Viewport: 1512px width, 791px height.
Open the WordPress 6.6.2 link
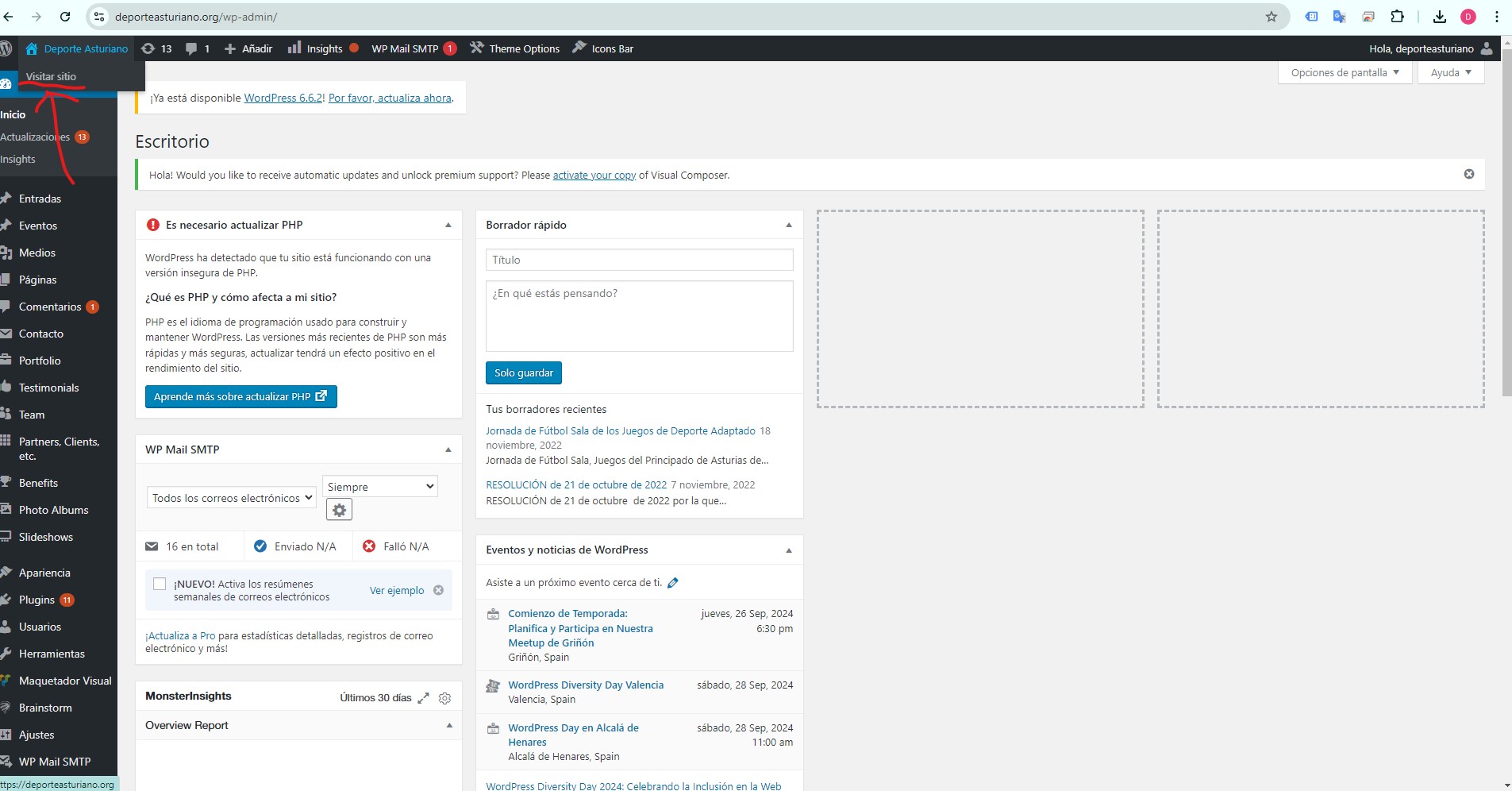point(283,98)
